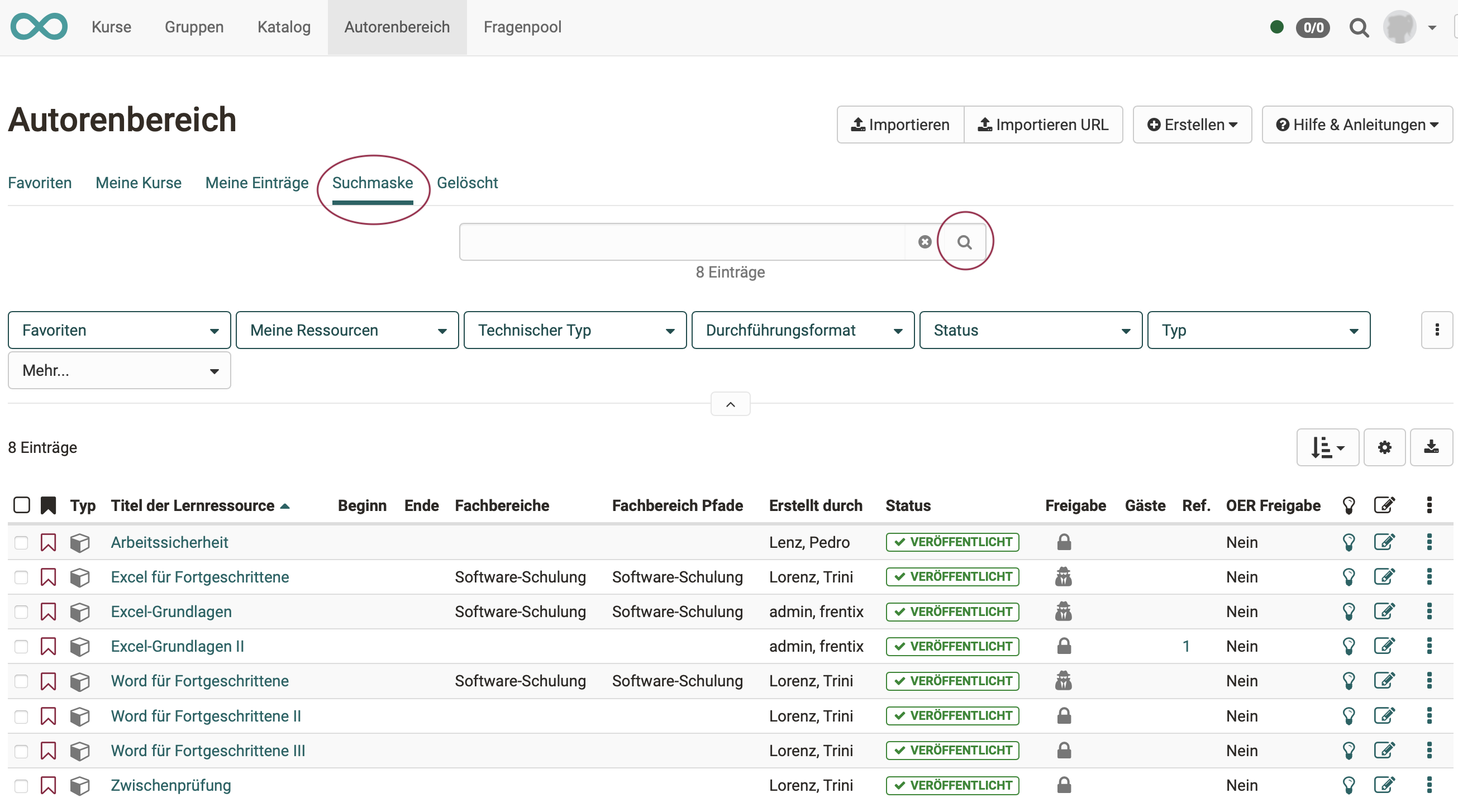Viewport: 1458px width, 812px height.
Task: Open actions menu for Arbeitssicherheit row
Action: [1429, 543]
